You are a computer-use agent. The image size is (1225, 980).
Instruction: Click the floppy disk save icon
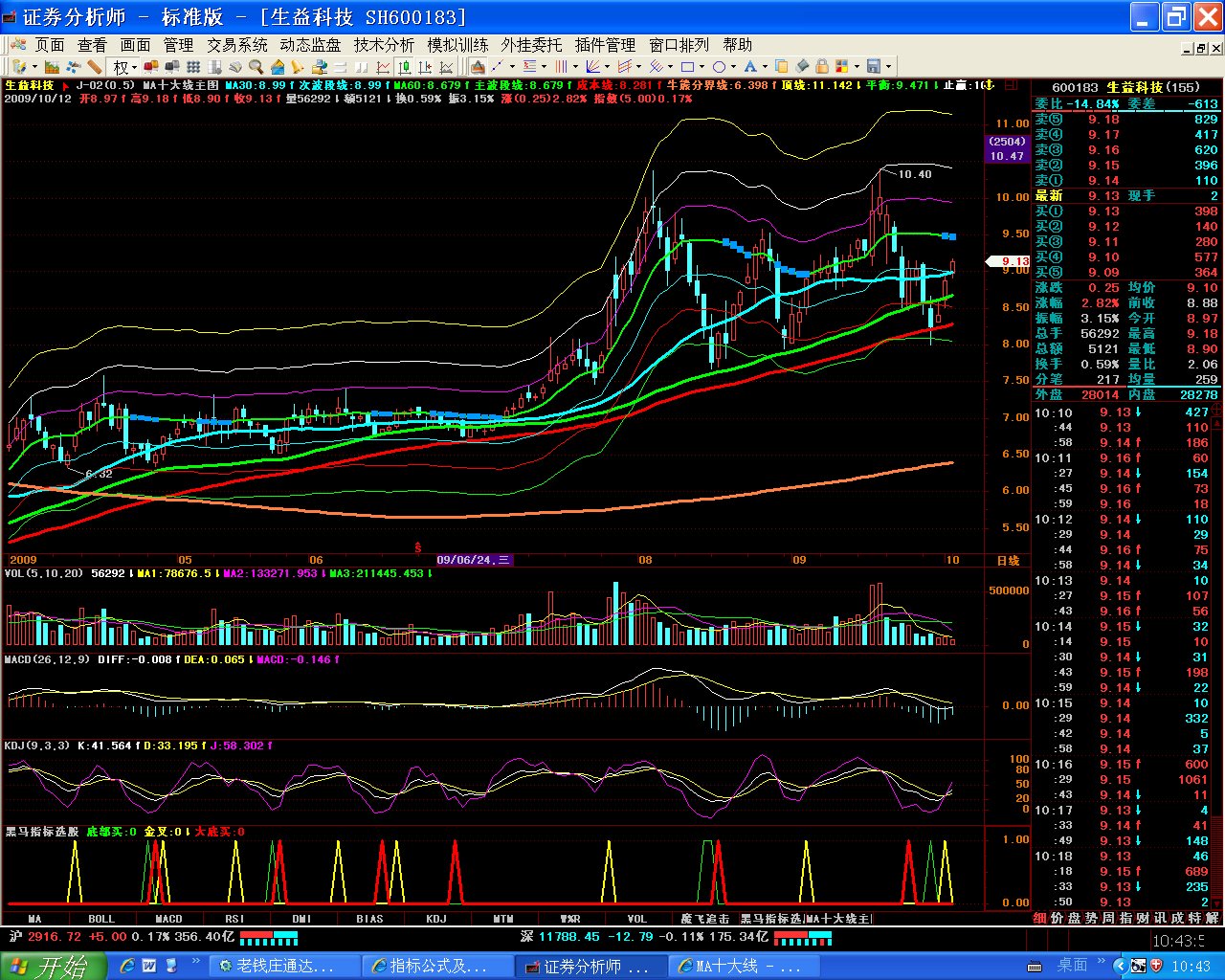(873, 67)
